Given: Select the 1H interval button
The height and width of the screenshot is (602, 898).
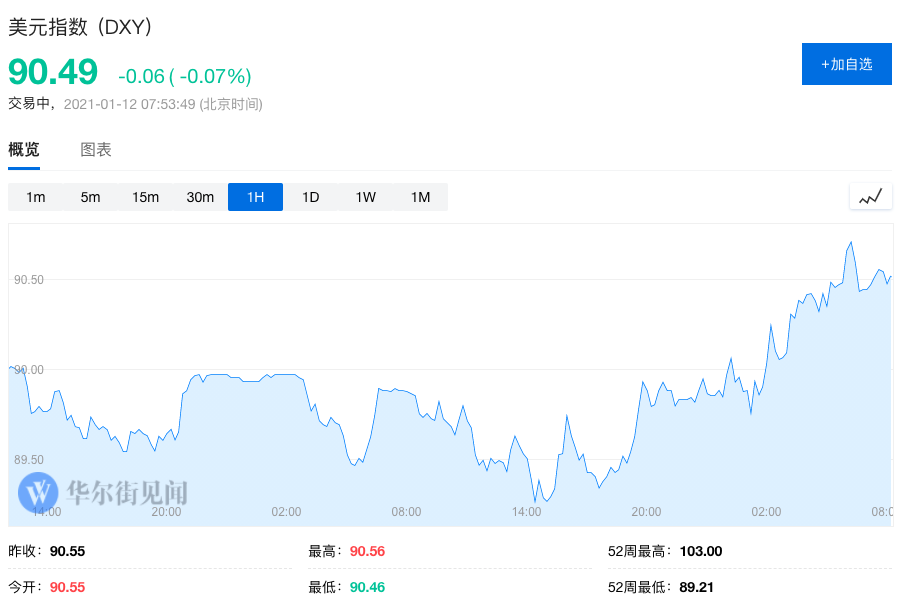Looking at the screenshot, I should click(255, 197).
